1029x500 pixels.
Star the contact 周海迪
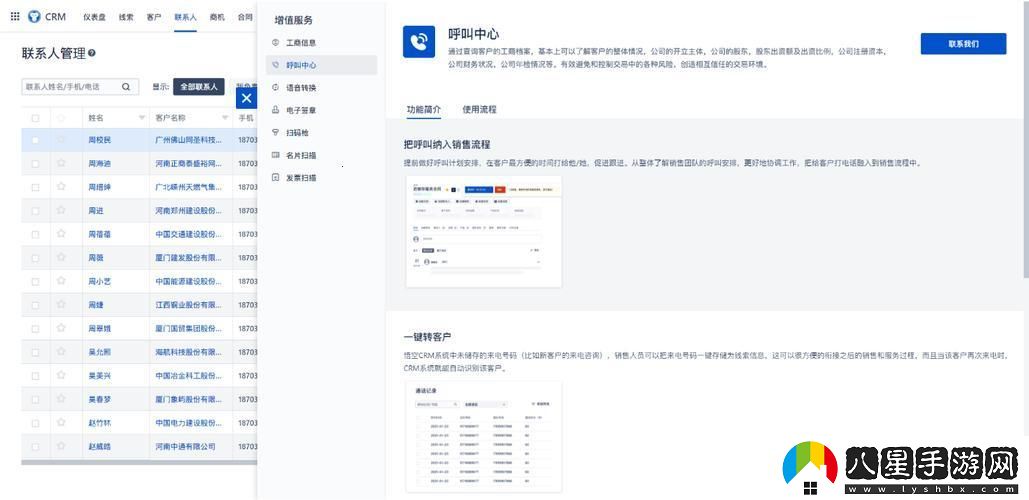click(x=61, y=163)
